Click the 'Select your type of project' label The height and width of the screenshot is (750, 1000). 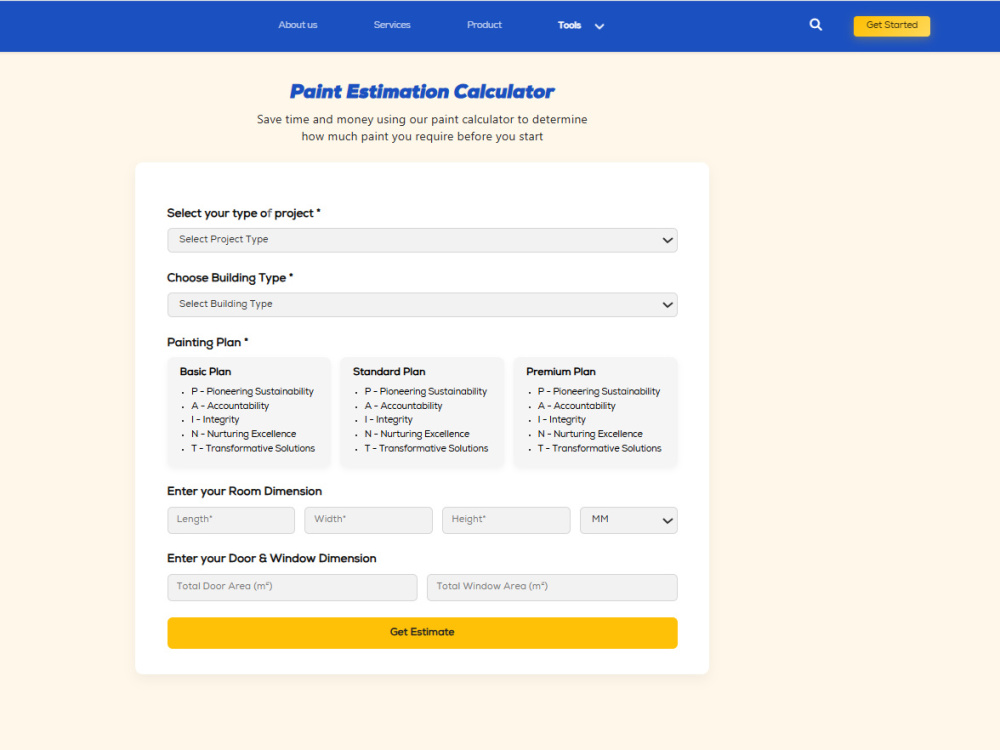(244, 213)
